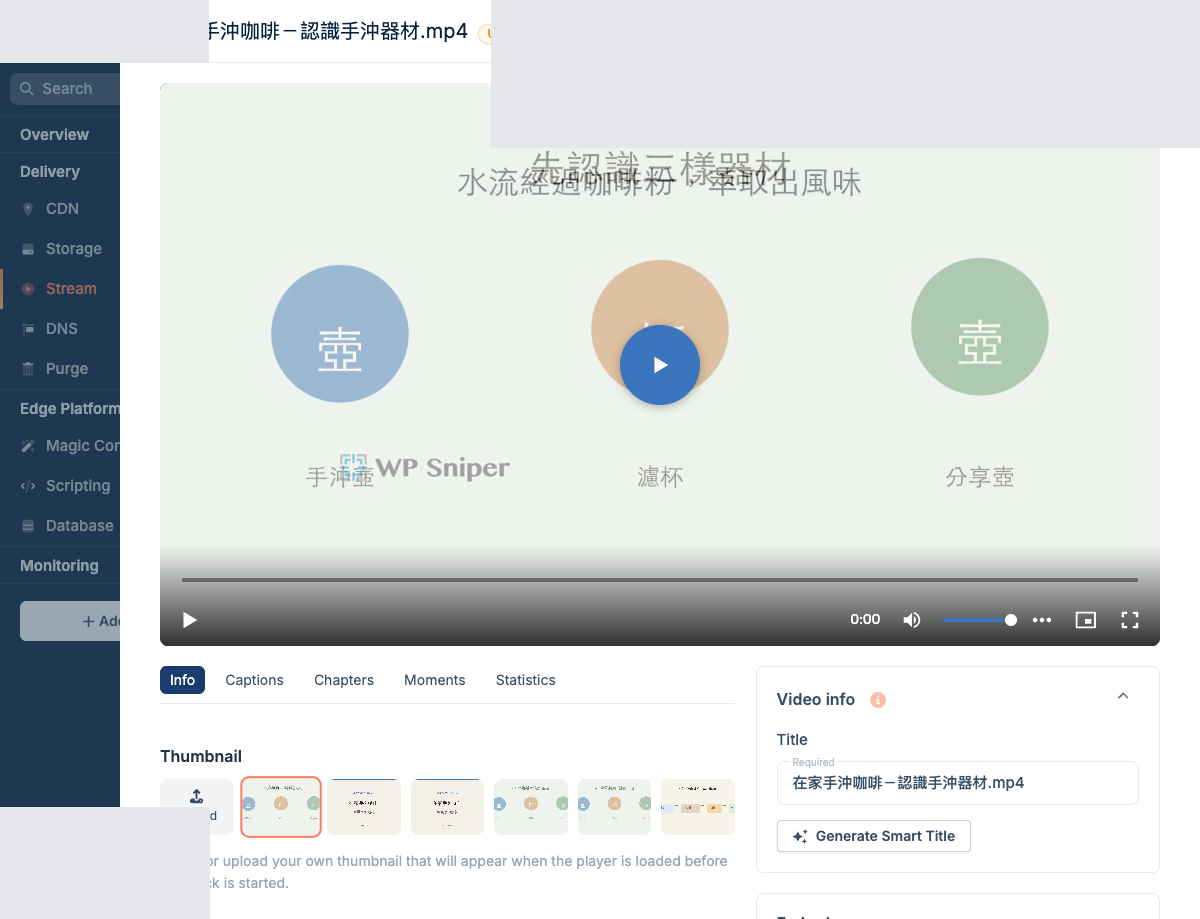The height and width of the screenshot is (919, 1200).
Task: Open Purge in the sidebar
Action: click(67, 369)
